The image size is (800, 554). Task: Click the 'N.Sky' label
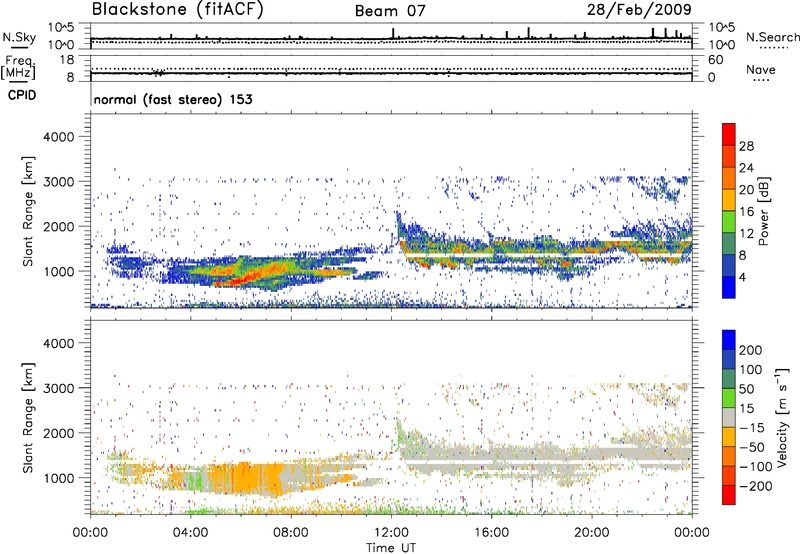coord(19,37)
